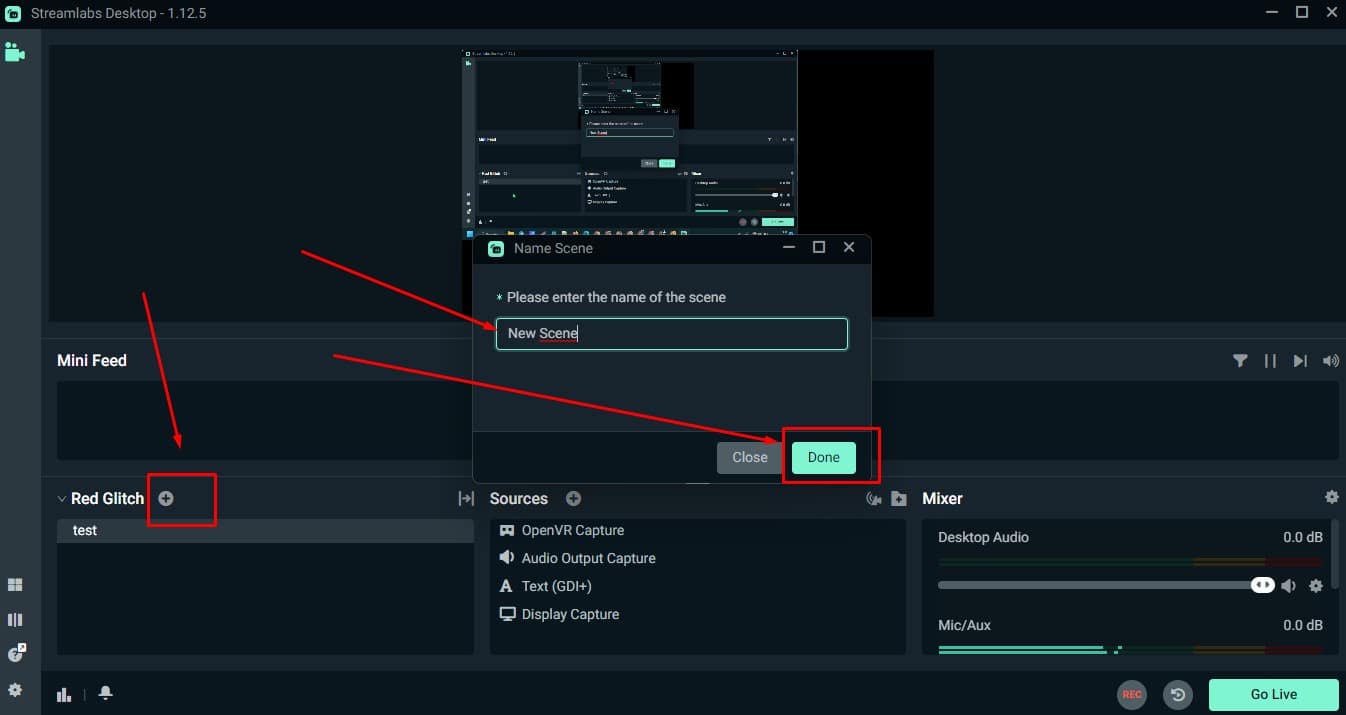Add a new scene with the plus icon
Screen dimensions: 1346x715
[x=166, y=498]
